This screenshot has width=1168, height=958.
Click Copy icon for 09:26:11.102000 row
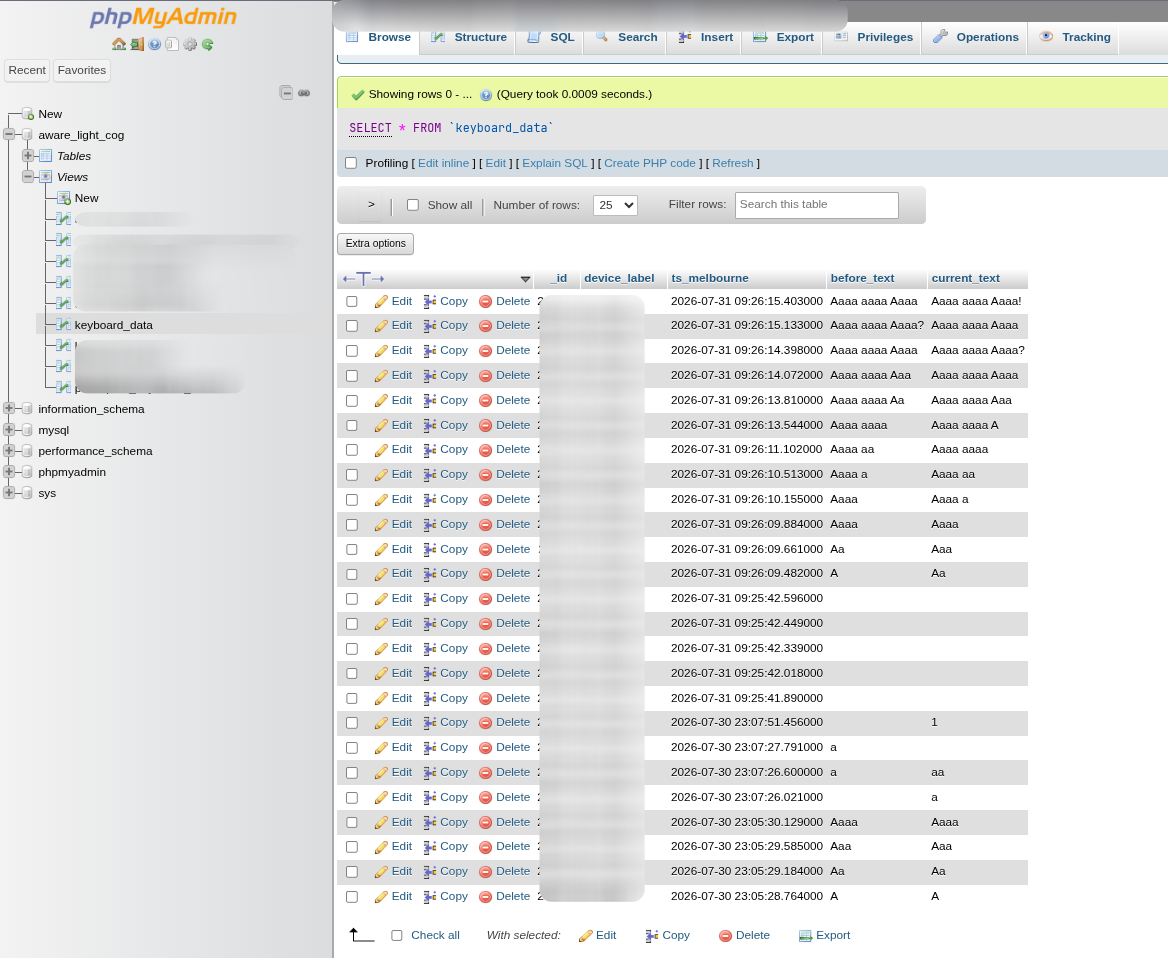430,449
